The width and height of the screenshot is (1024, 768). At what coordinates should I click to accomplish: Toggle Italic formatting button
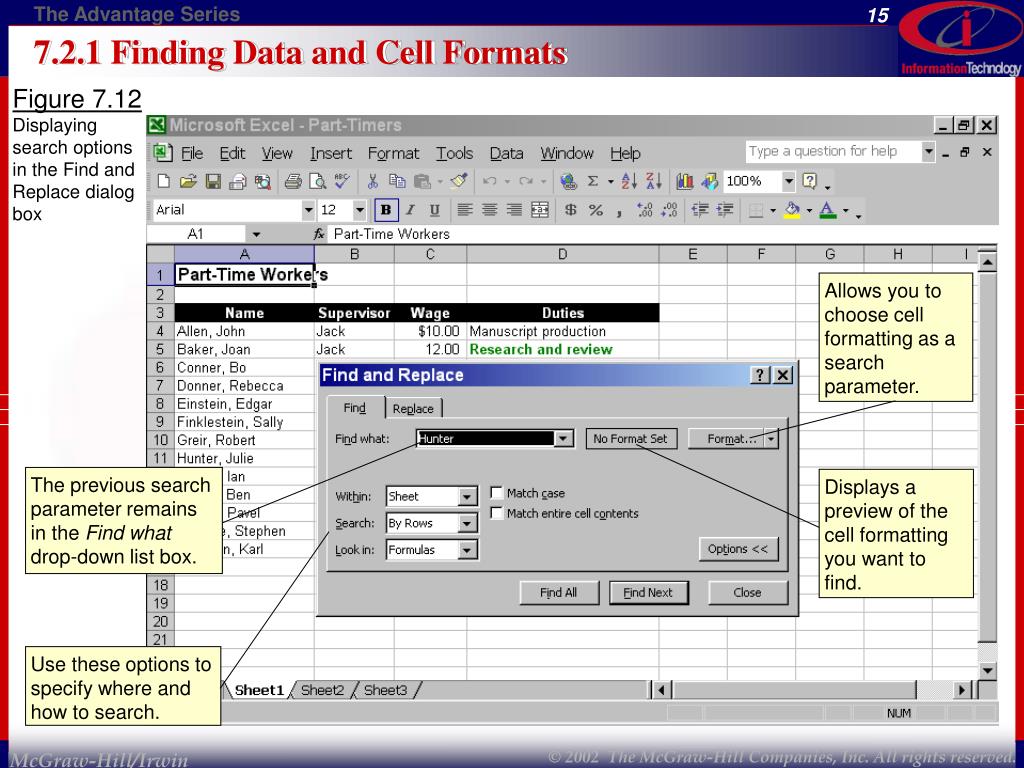click(x=410, y=210)
